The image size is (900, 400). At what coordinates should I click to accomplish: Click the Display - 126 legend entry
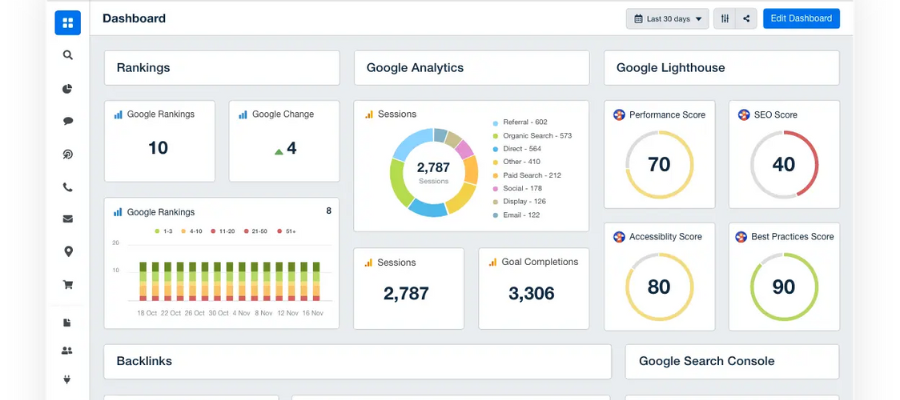coord(519,201)
